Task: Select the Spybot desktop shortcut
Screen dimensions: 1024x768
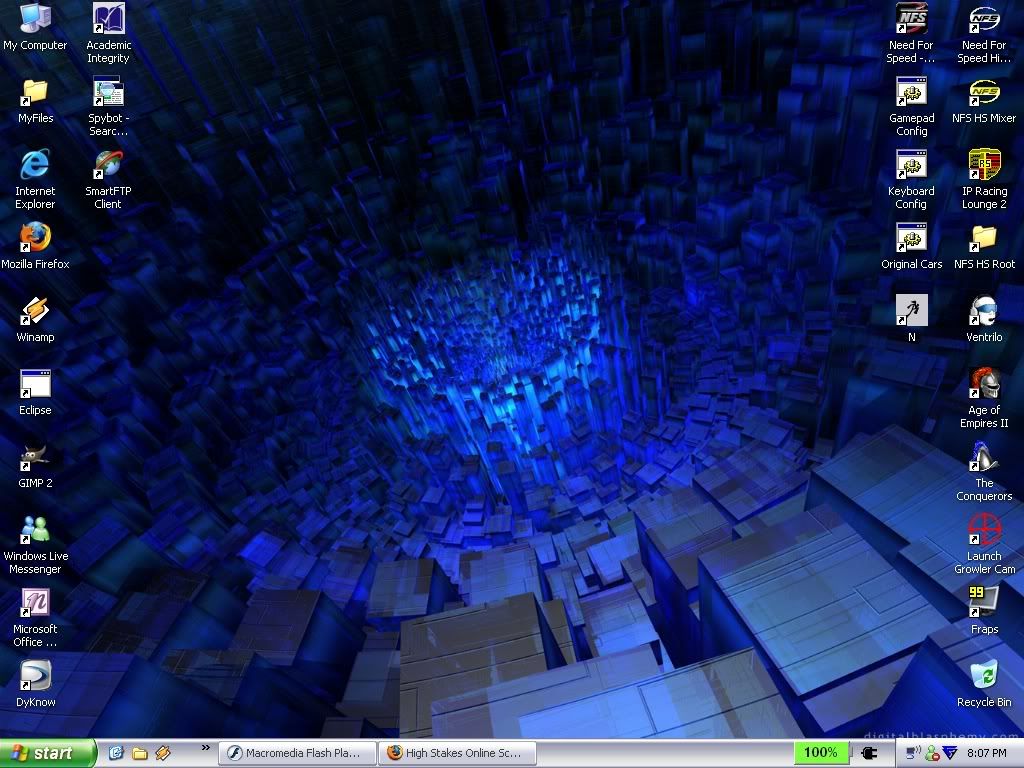Action: coord(108,106)
